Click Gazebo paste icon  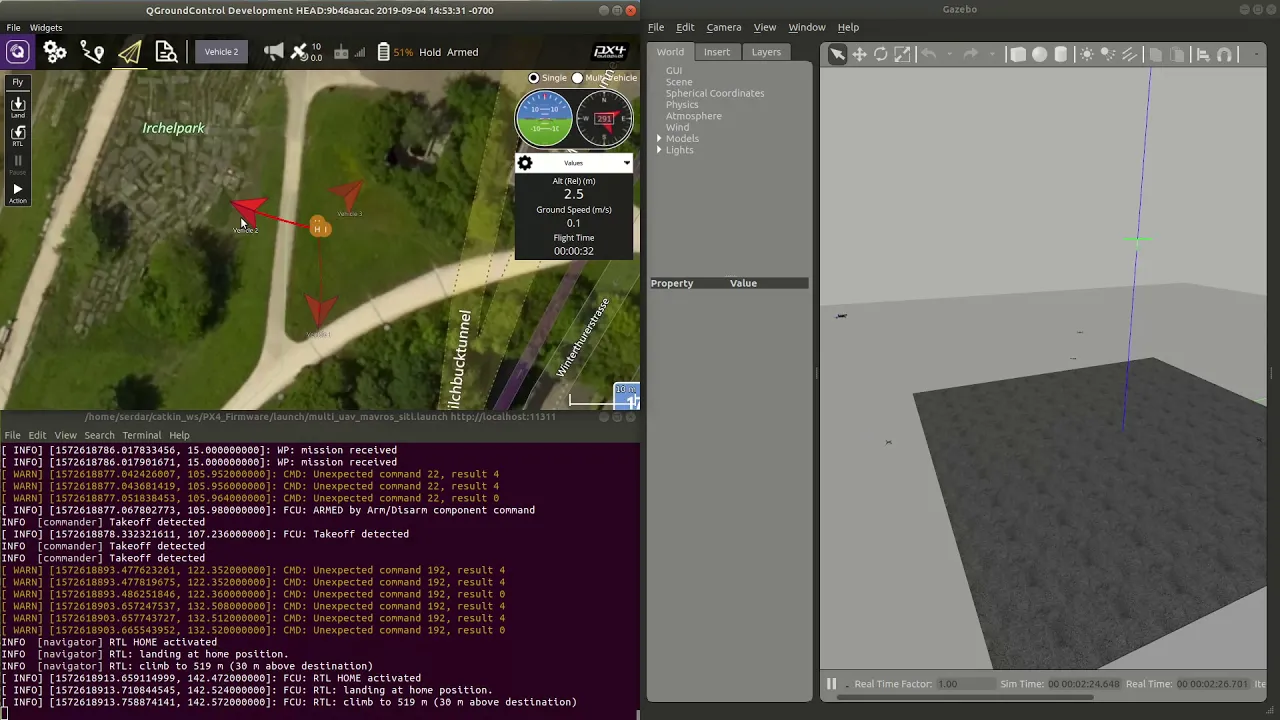click(x=1177, y=54)
